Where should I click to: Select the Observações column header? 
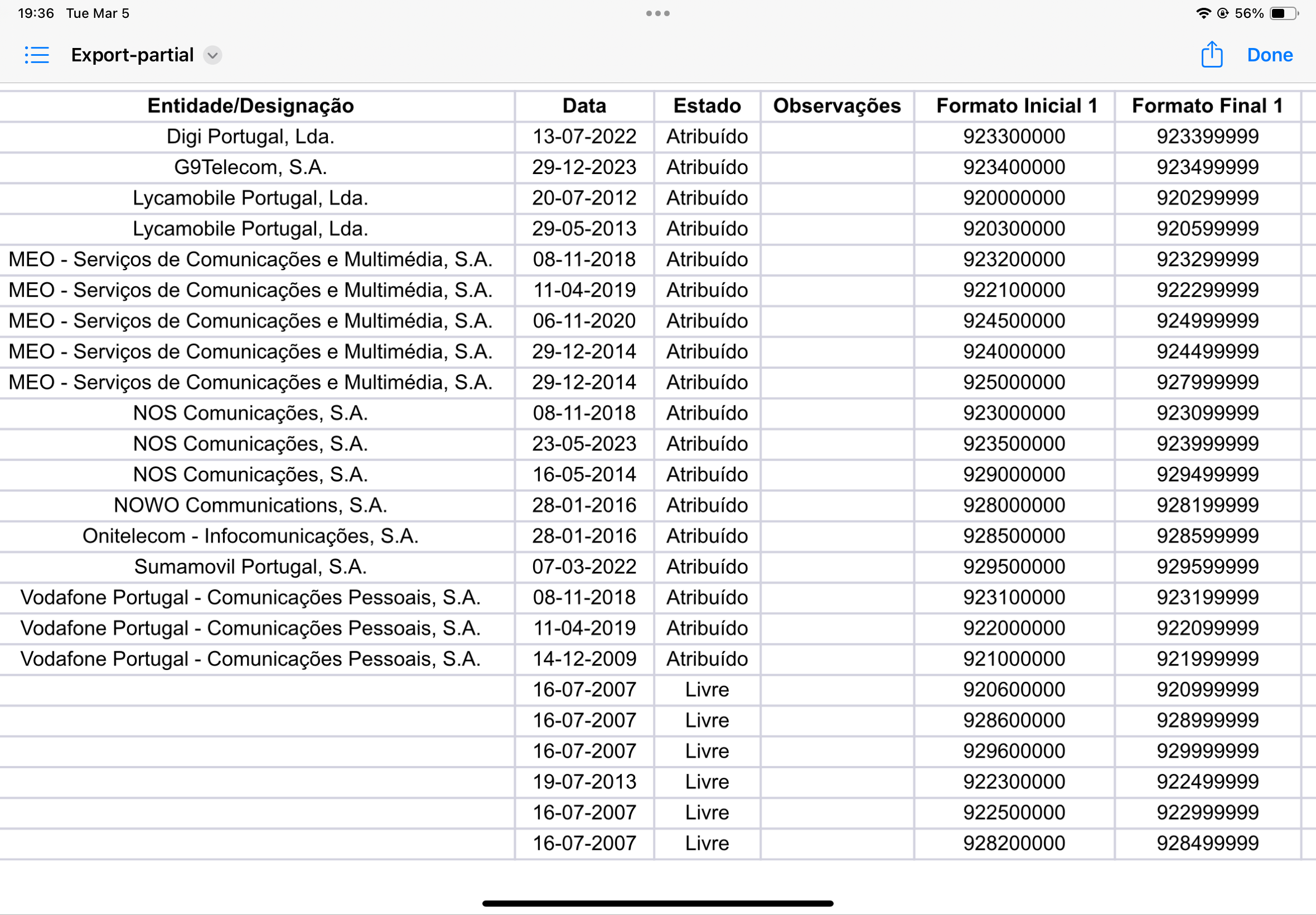tap(836, 106)
